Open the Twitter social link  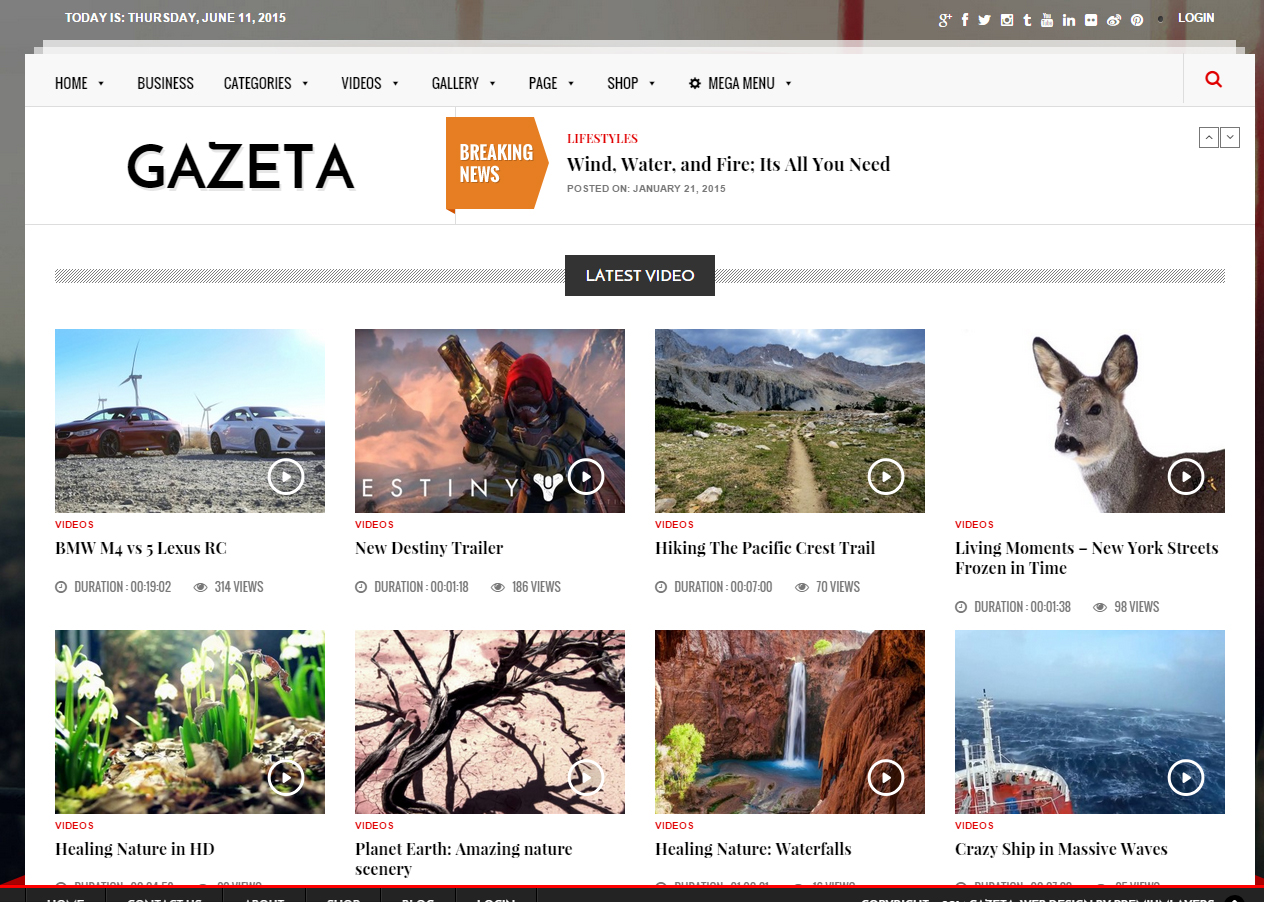[x=984, y=19]
